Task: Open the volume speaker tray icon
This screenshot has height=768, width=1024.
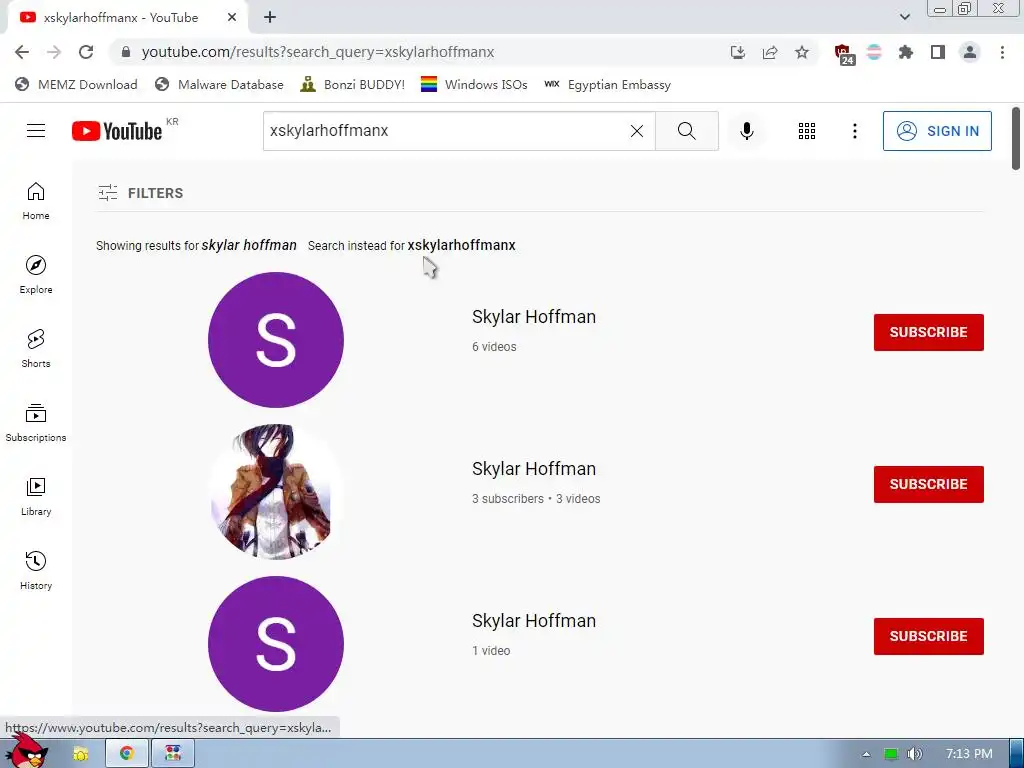Action: [914, 754]
